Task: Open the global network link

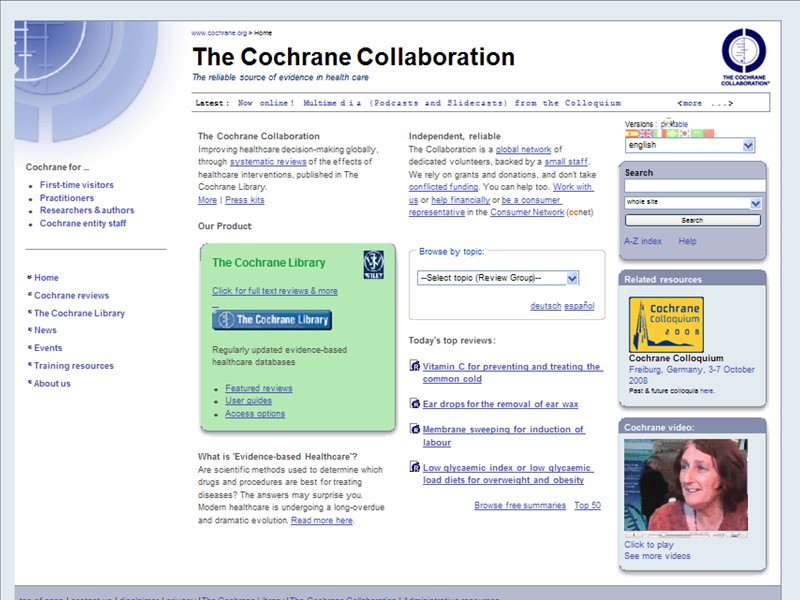Action: 523,149
